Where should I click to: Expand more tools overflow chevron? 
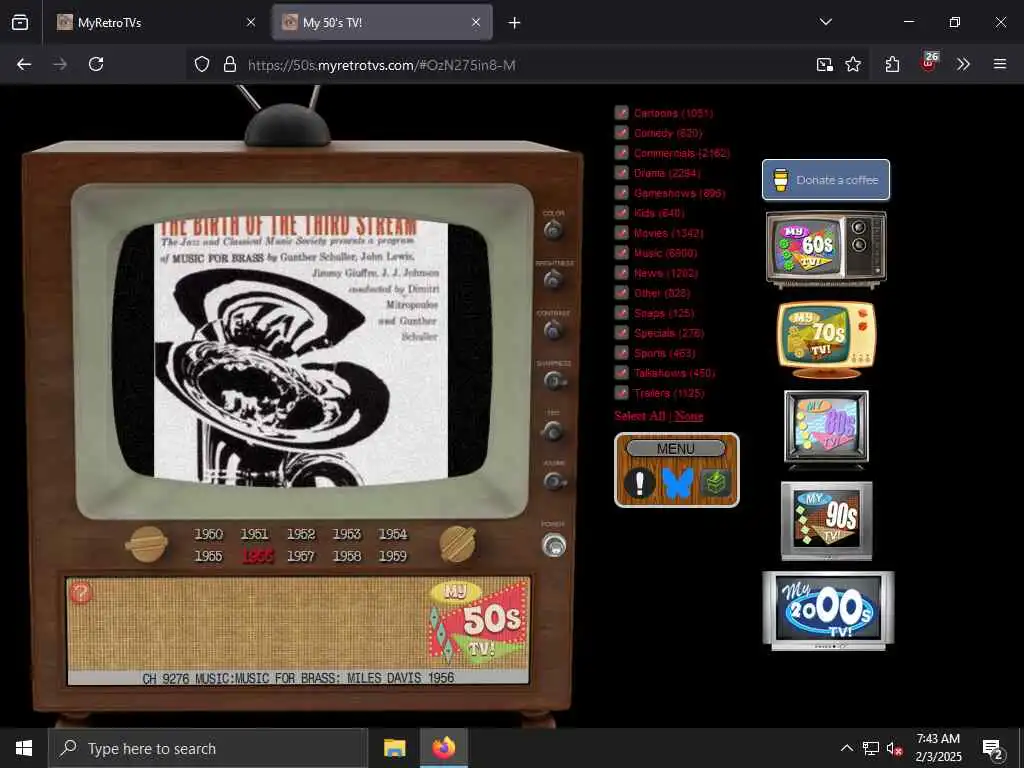click(963, 64)
